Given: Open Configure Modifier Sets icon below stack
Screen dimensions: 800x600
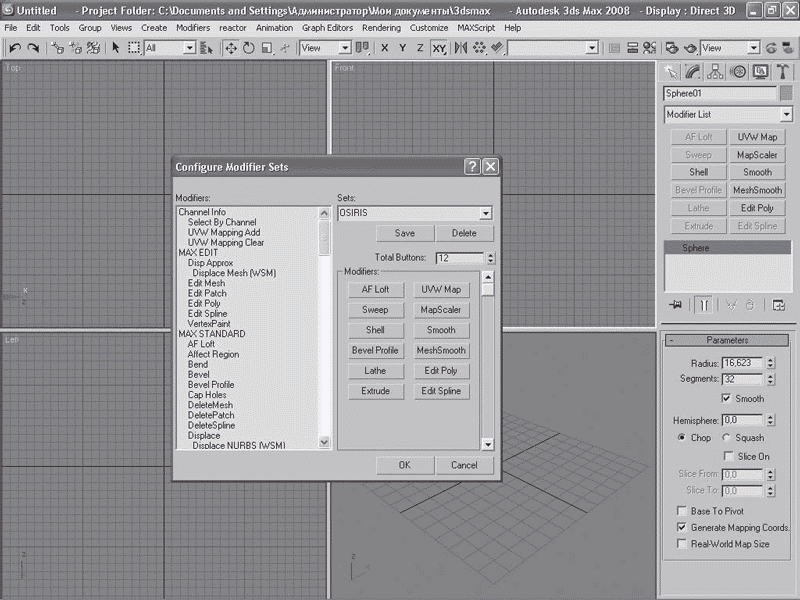Looking at the screenshot, I should coord(779,306).
